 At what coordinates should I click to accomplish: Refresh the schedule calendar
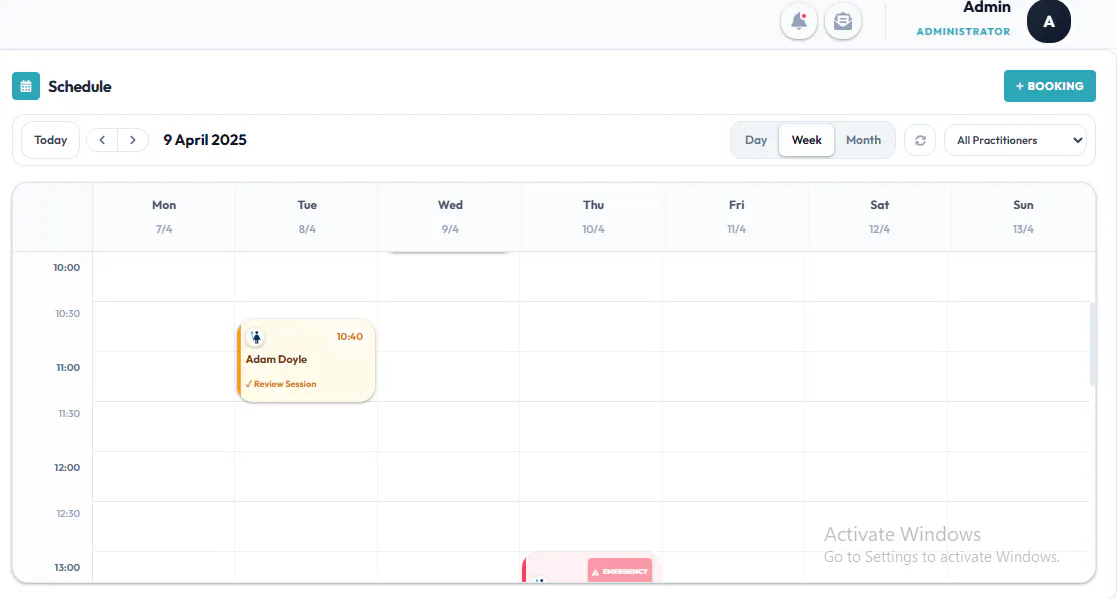pos(920,140)
